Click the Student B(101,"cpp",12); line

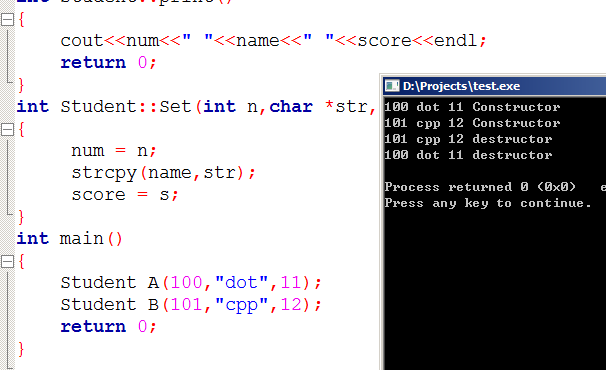pyautogui.click(x=191, y=305)
